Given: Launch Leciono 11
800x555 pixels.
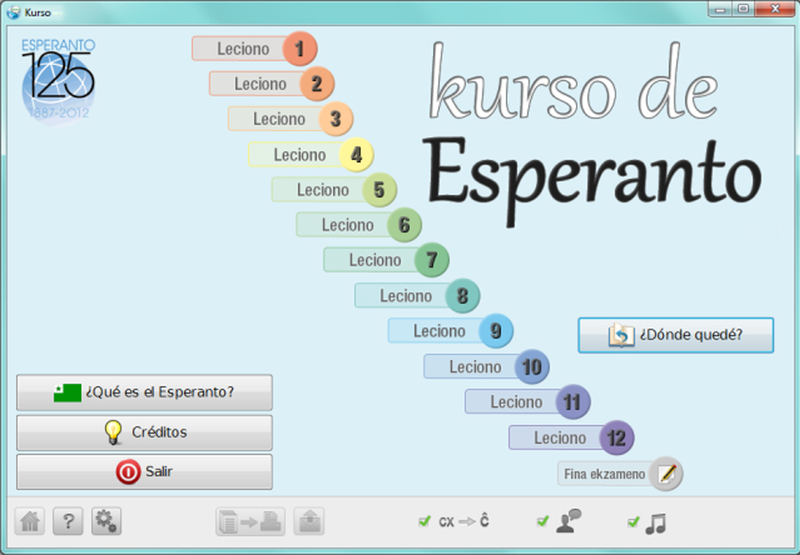Looking at the screenshot, I should 528,402.
